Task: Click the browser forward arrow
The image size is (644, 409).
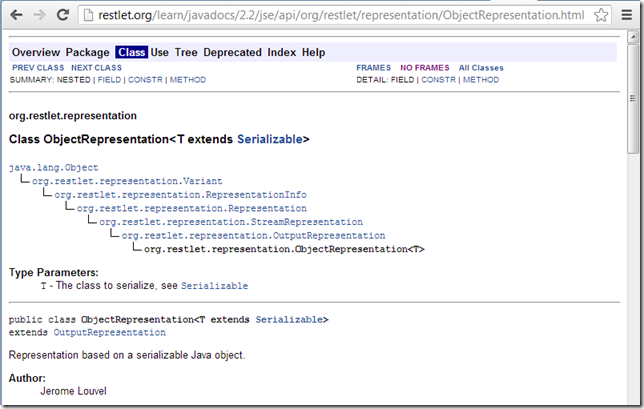Action: point(40,16)
